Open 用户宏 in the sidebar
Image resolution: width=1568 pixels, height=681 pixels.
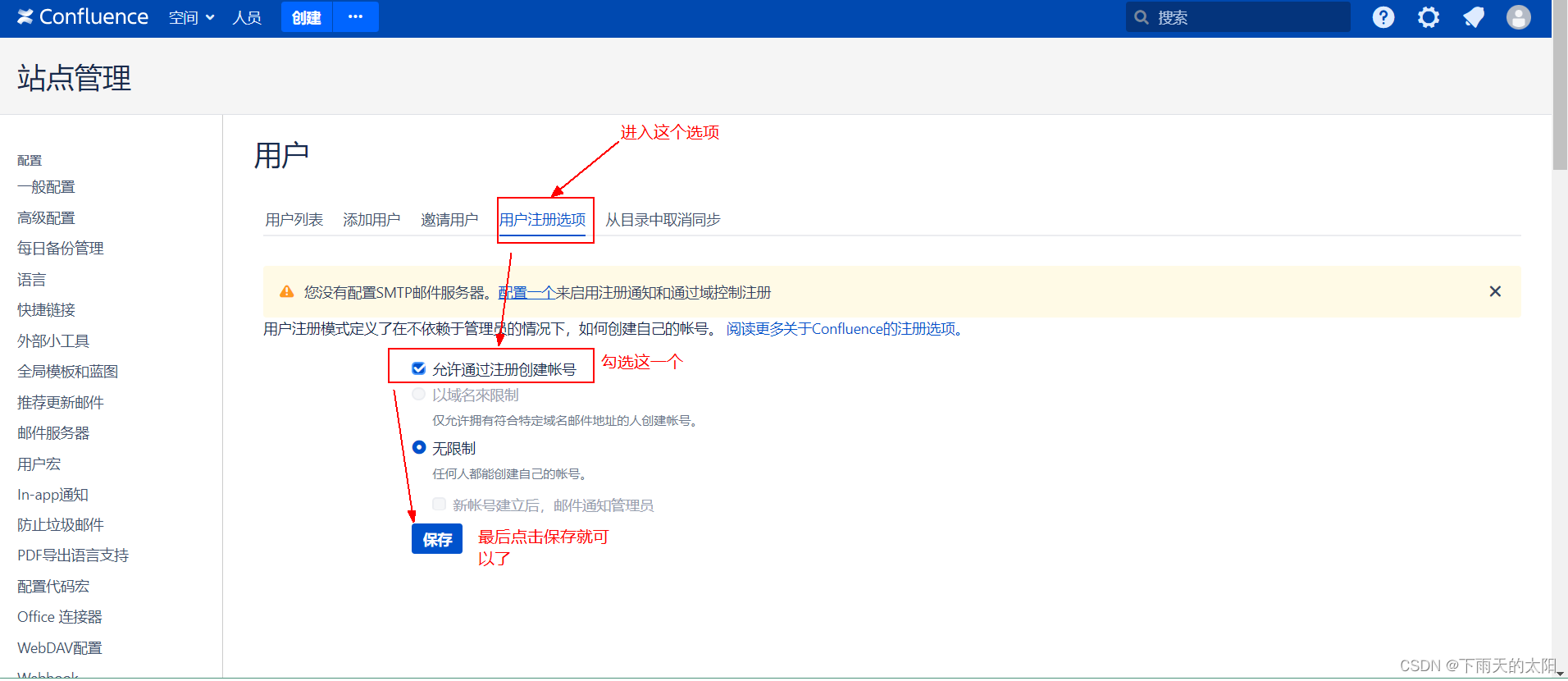click(39, 464)
